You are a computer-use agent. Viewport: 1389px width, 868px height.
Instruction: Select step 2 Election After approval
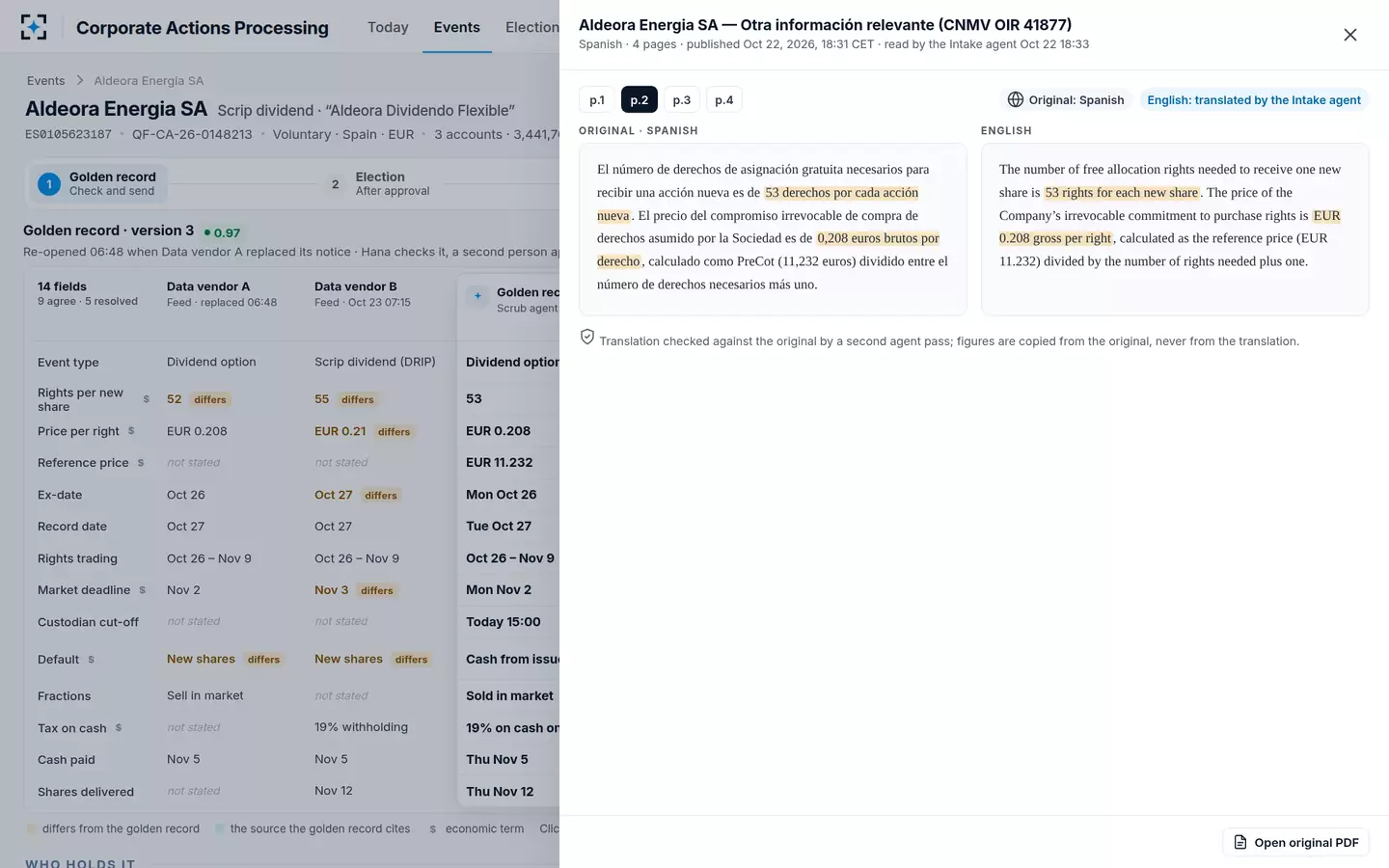click(380, 183)
